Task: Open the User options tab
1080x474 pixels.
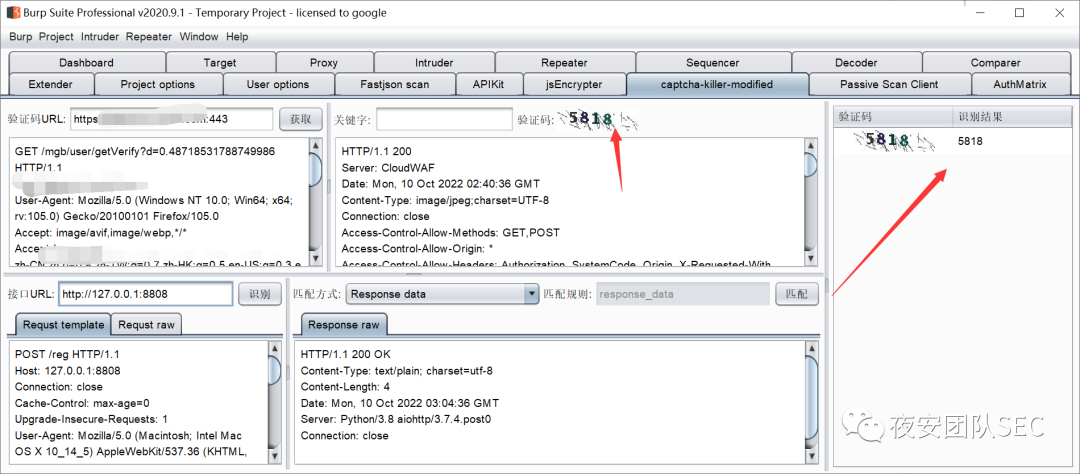Action: (x=278, y=84)
